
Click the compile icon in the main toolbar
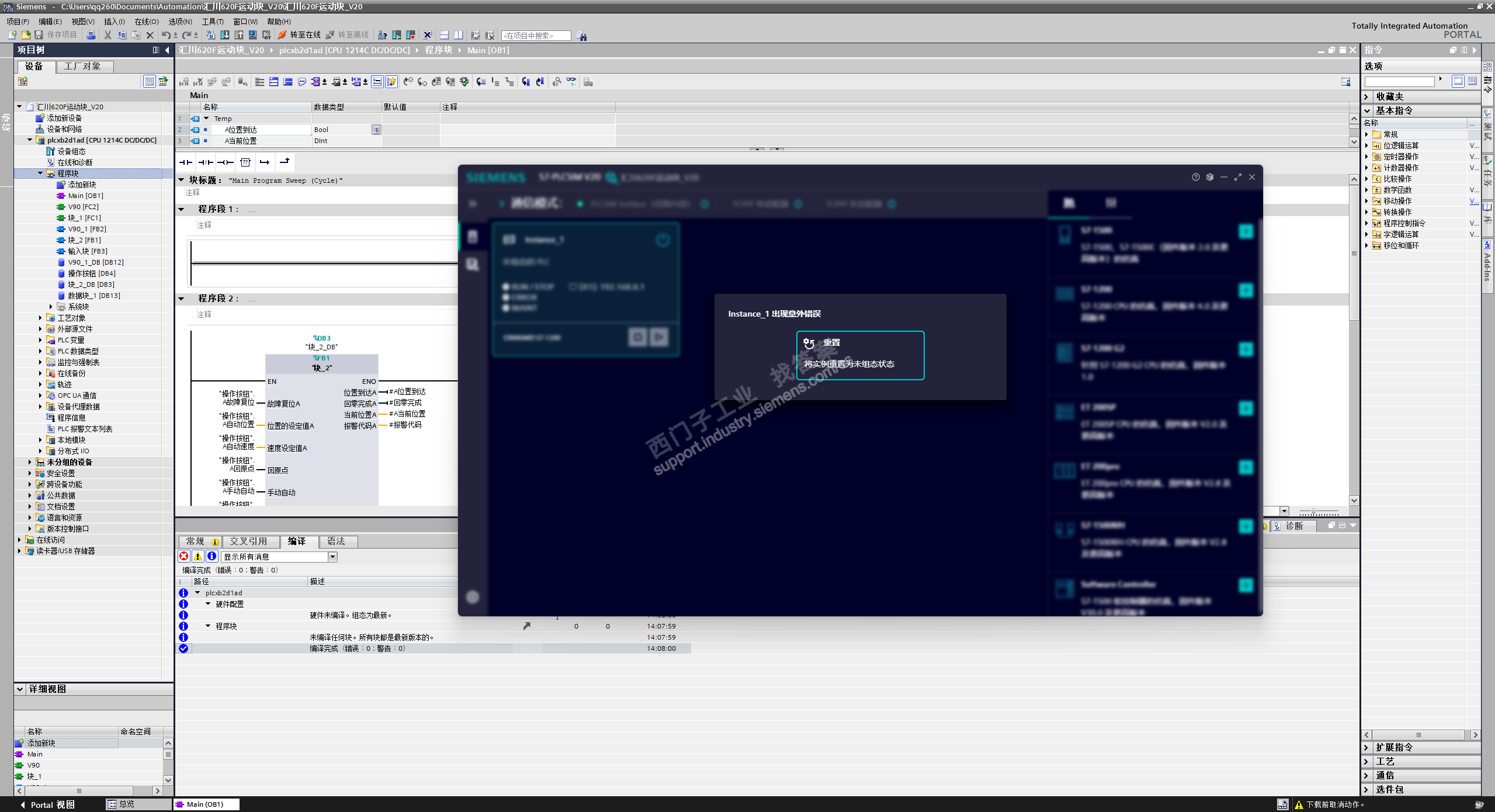click(x=211, y=35)
